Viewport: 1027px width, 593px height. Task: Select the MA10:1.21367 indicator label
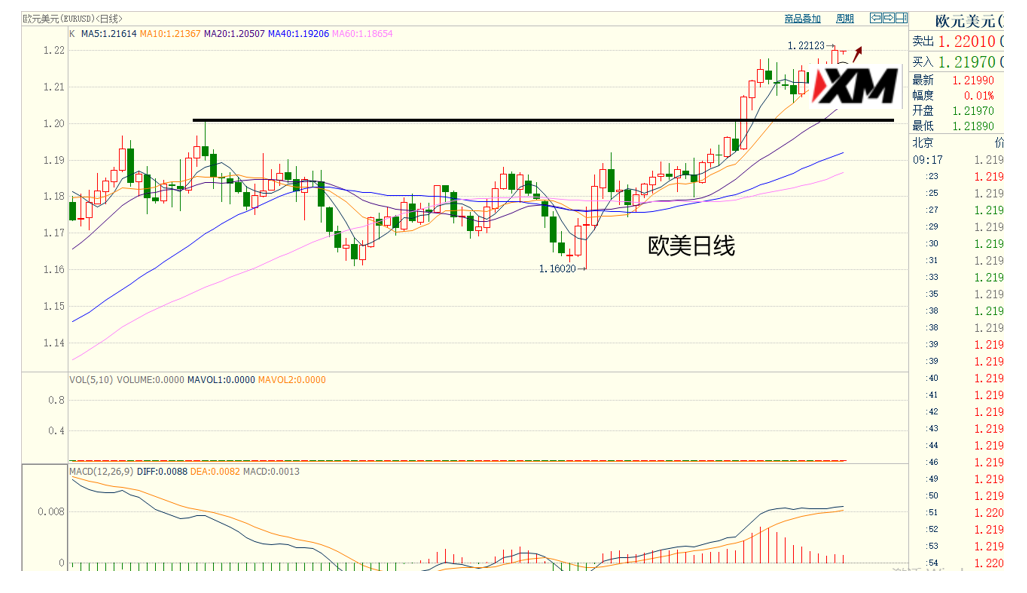pyautogui.click(x=170, y=33)
